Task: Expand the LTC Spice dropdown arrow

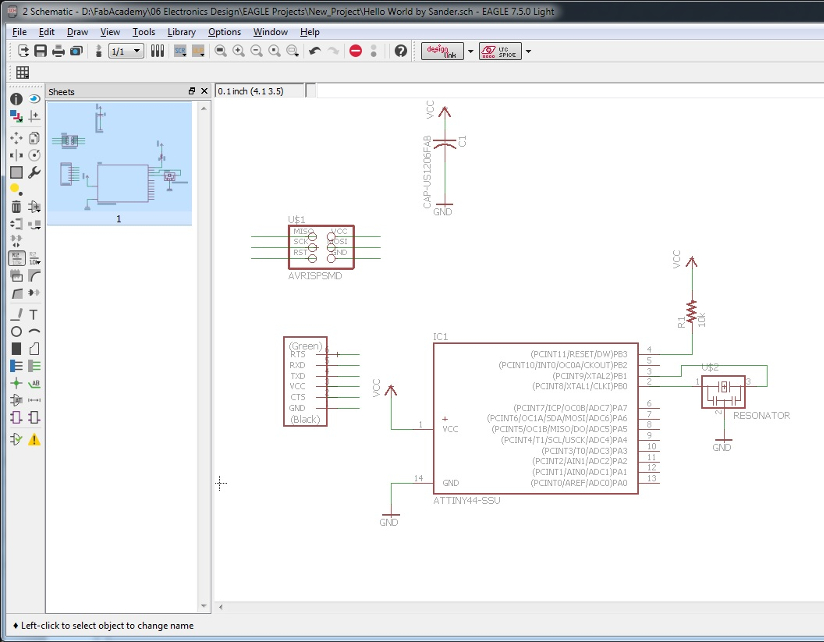Action: tap(528, 51)
